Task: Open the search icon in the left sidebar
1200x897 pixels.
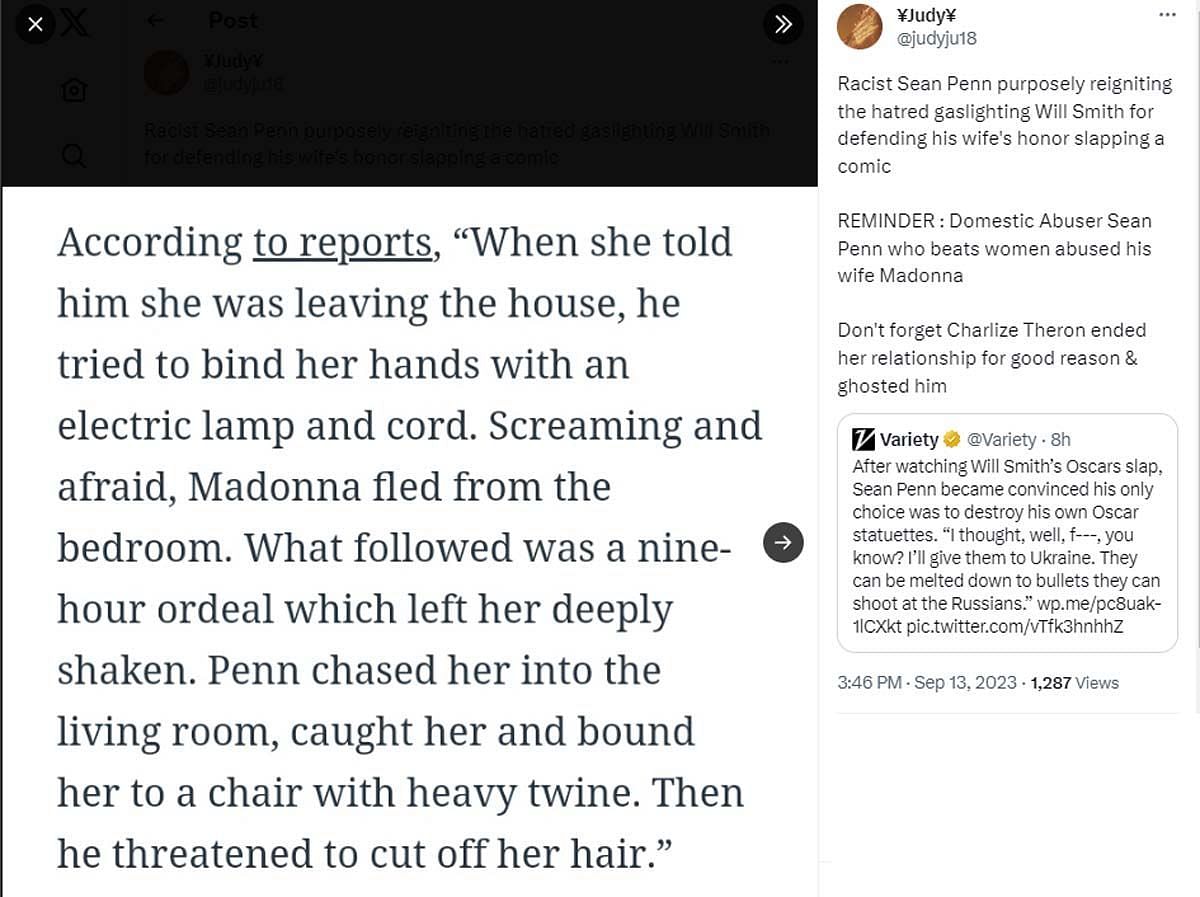Action: tap(73, 155)
